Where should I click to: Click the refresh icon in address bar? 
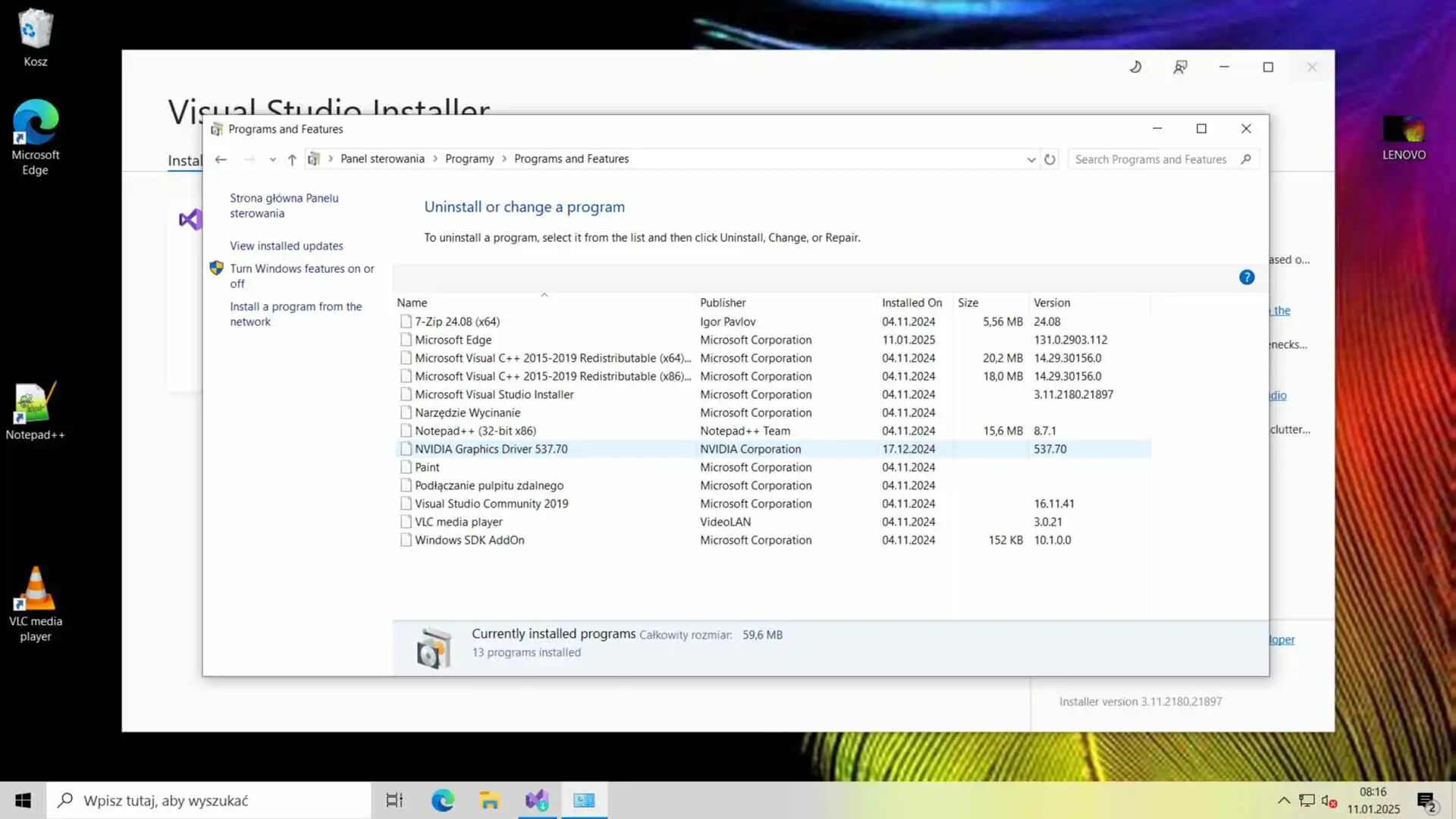(x=1050, y=159)
